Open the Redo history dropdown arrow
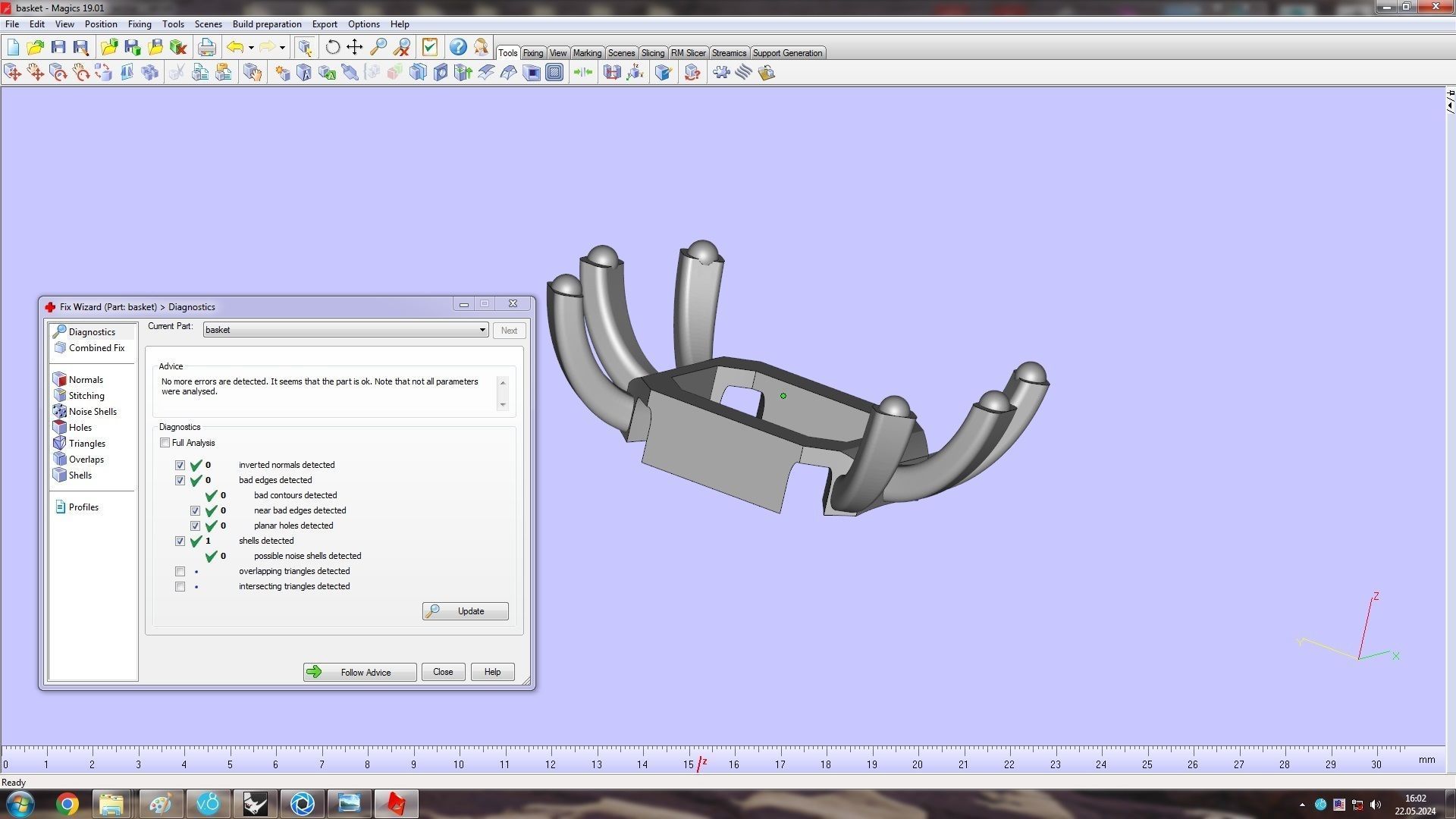The width and height of the screenshot is (1456, 819). [282, 47]
